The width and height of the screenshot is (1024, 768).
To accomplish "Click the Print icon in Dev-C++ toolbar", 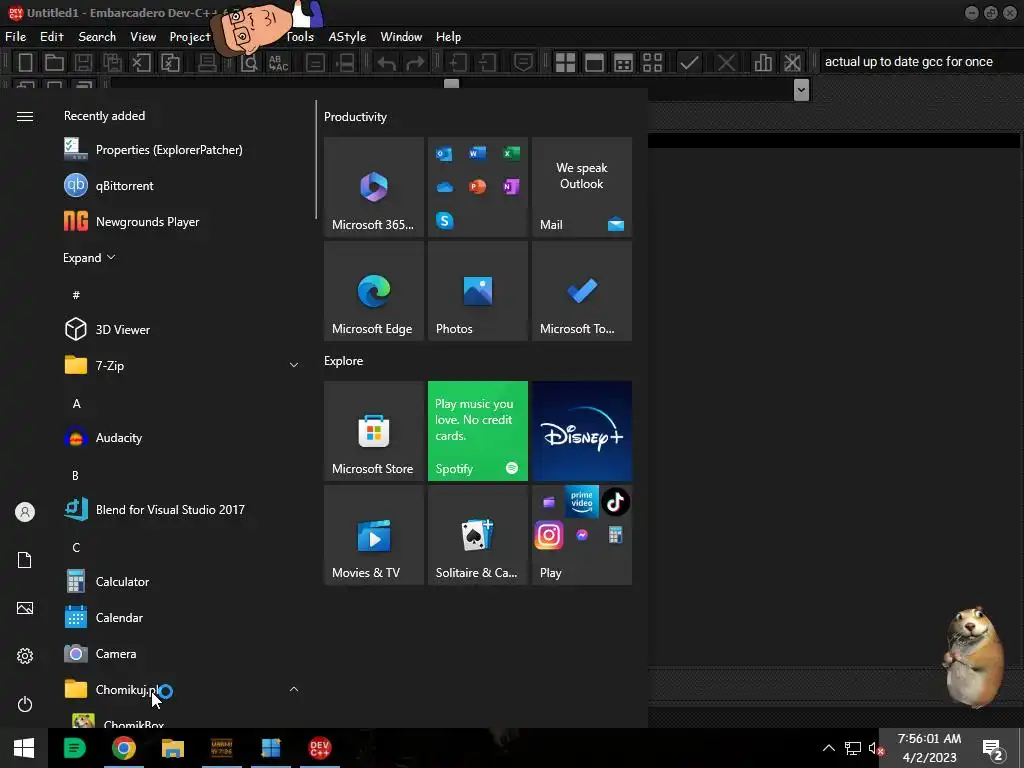I will [207, 63].
